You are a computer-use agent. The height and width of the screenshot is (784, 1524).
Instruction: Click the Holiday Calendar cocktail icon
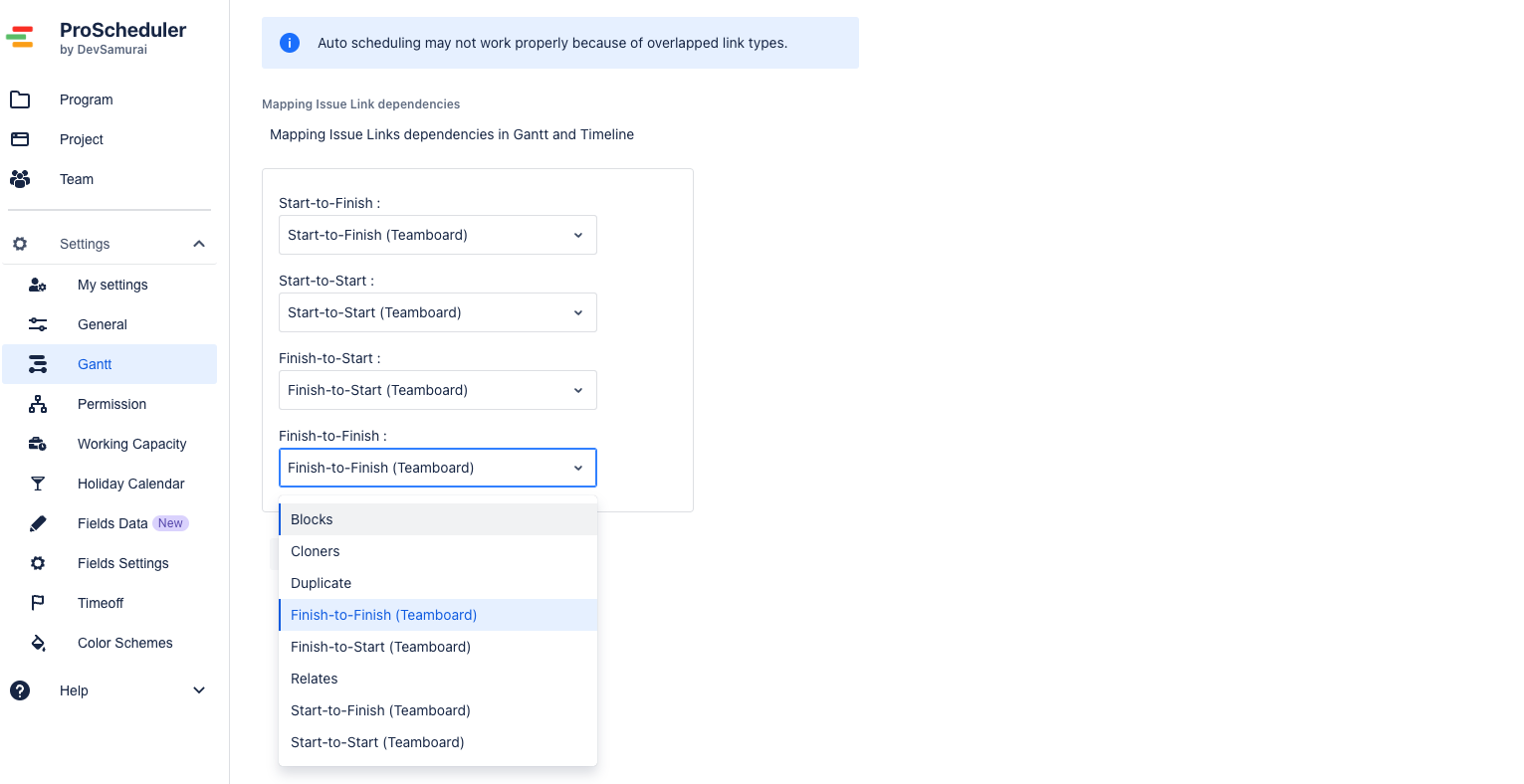(38, 484)
